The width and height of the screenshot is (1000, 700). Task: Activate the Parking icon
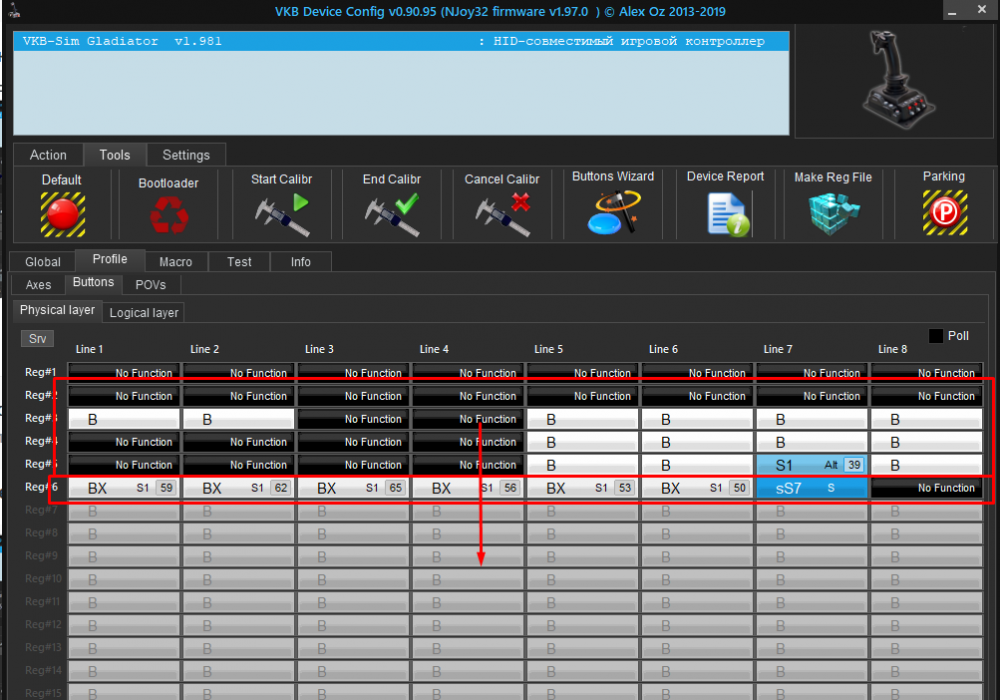[x=945, y=213]
